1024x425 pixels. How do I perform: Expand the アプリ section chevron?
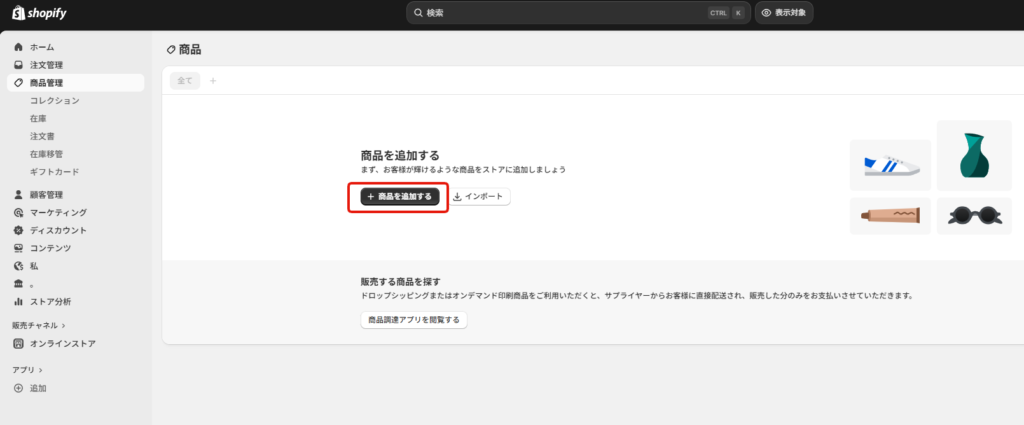(x=40, y=370)
